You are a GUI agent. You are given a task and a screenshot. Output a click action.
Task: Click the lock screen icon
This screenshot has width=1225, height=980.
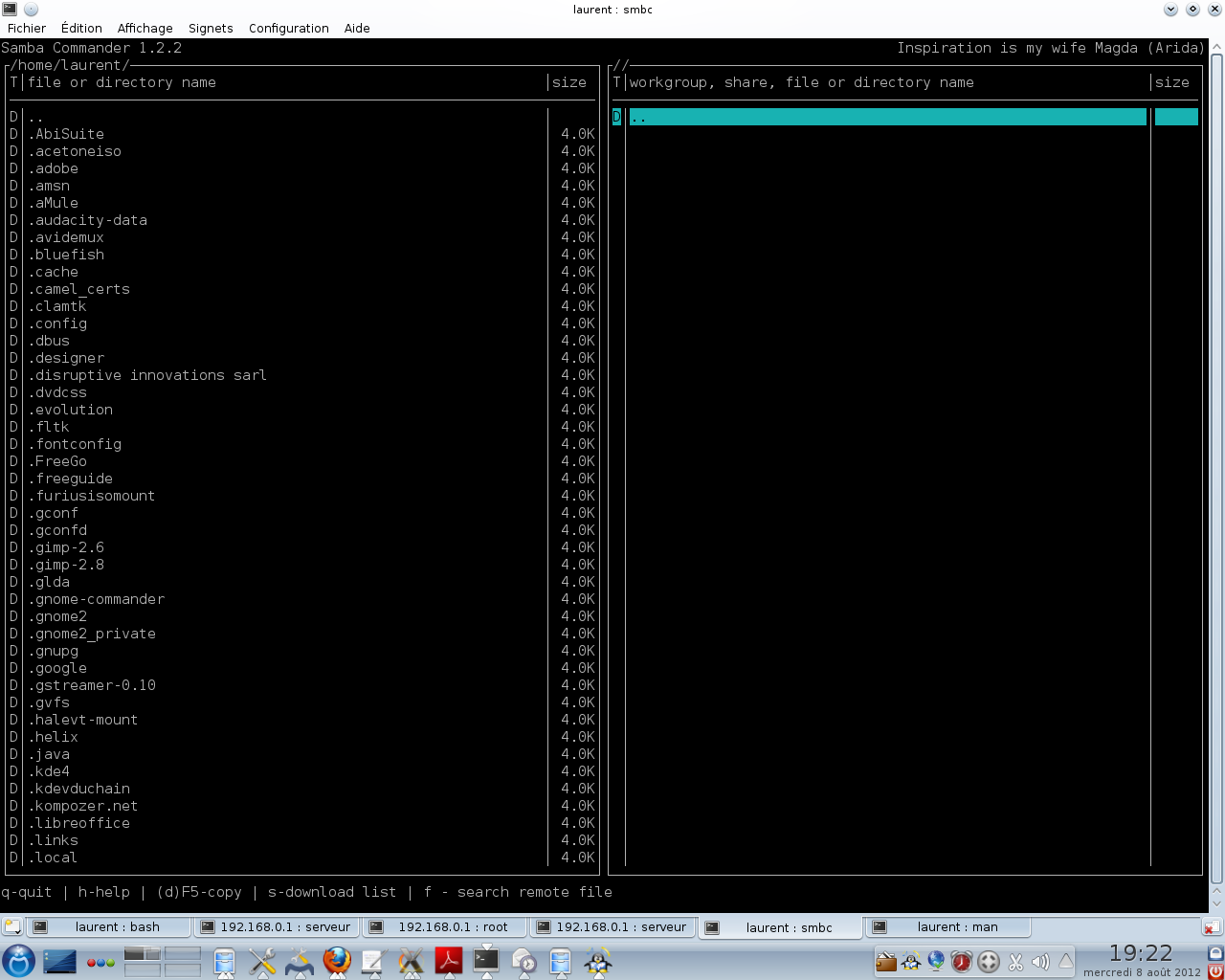[x=1215, y=952]
